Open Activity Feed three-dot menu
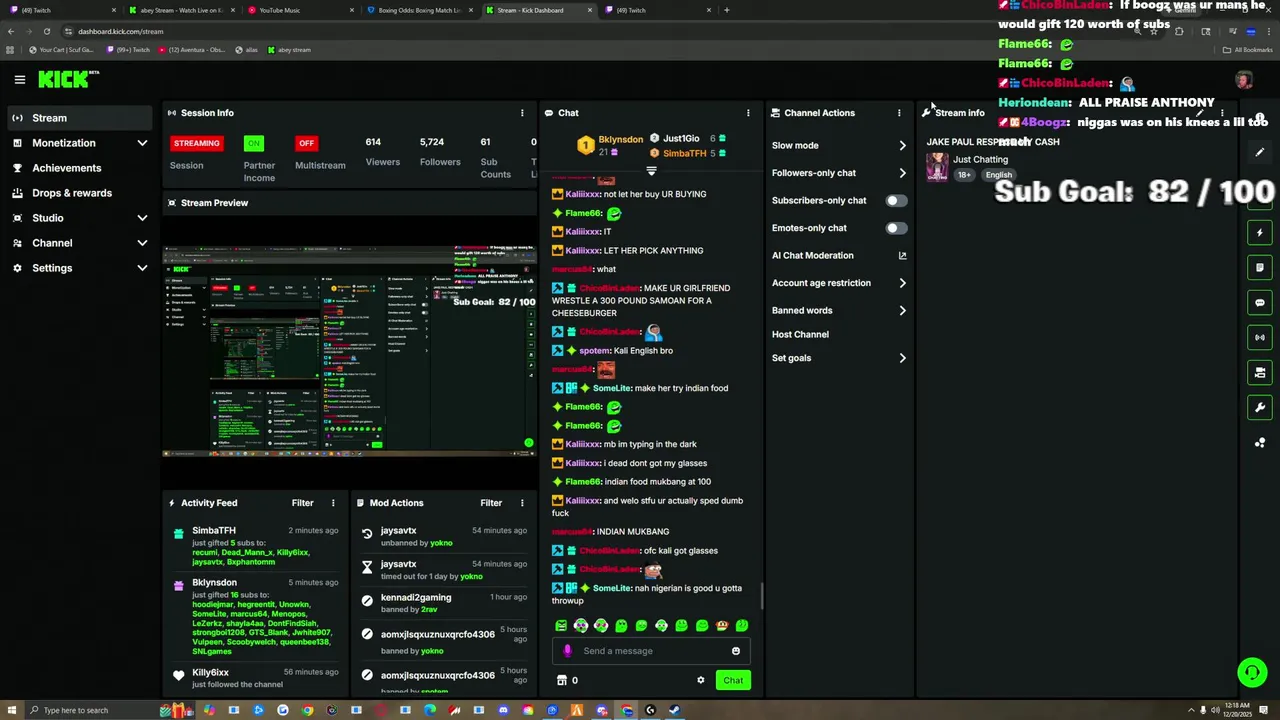 (x=333, y=503)
